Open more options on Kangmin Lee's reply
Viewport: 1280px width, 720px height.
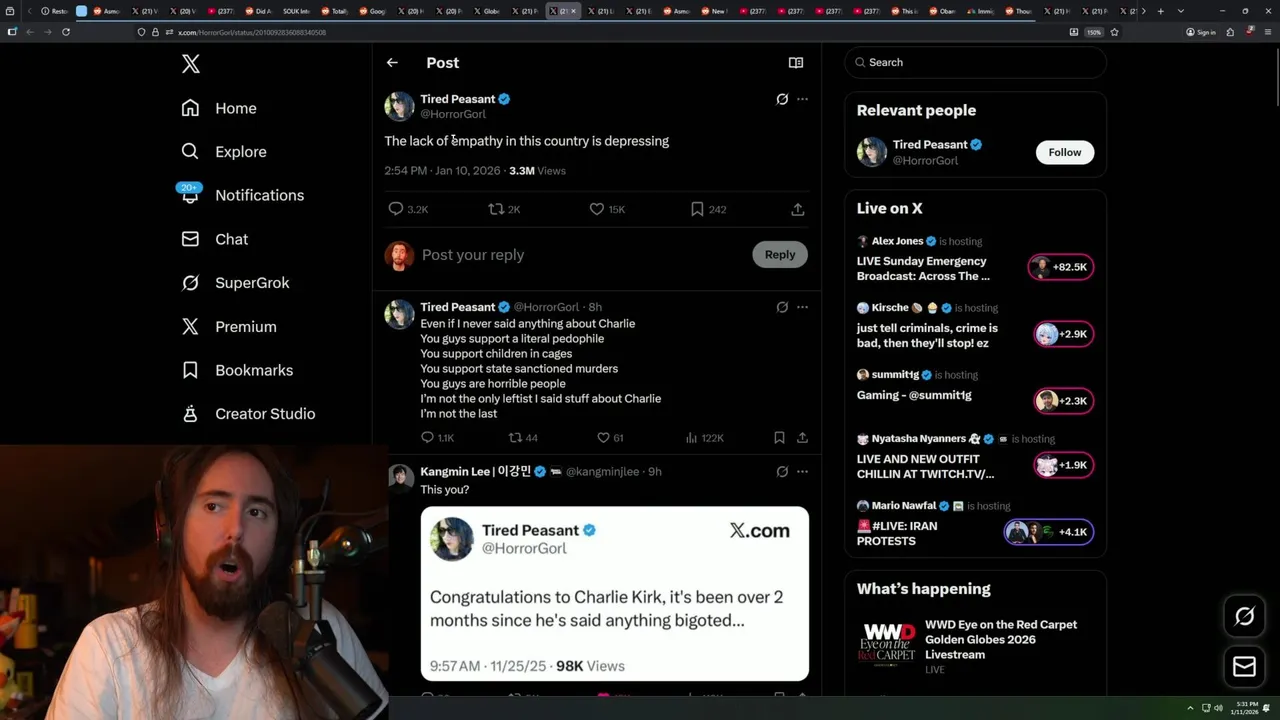click(802, 471)
